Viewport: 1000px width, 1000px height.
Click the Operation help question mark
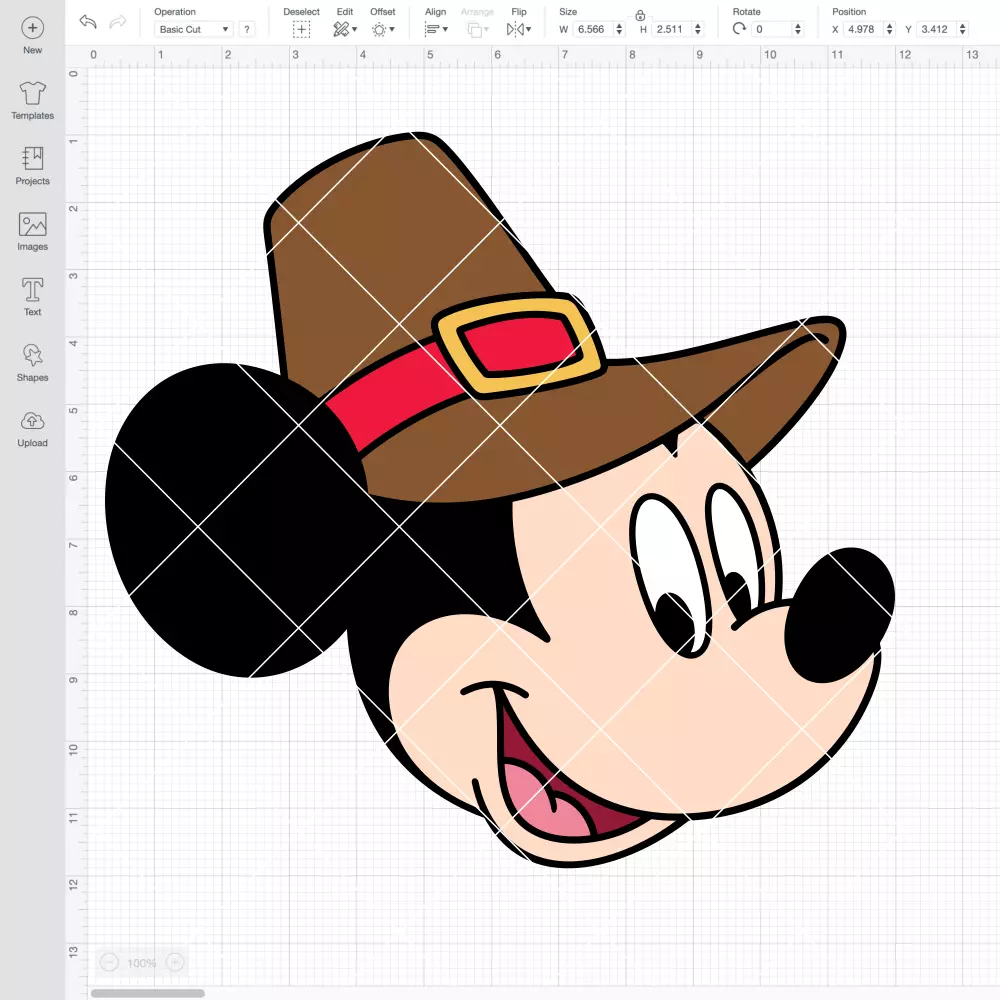pos(247,29)
